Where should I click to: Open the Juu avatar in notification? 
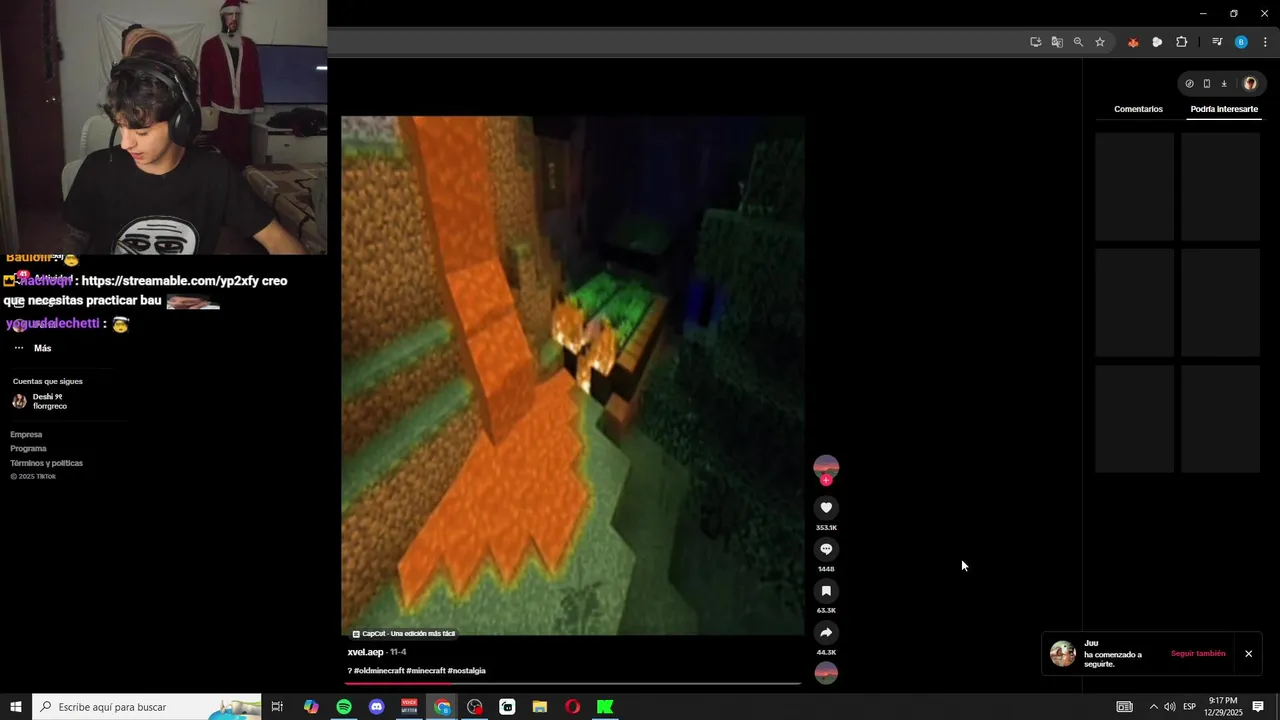[x=1063, y=654]
